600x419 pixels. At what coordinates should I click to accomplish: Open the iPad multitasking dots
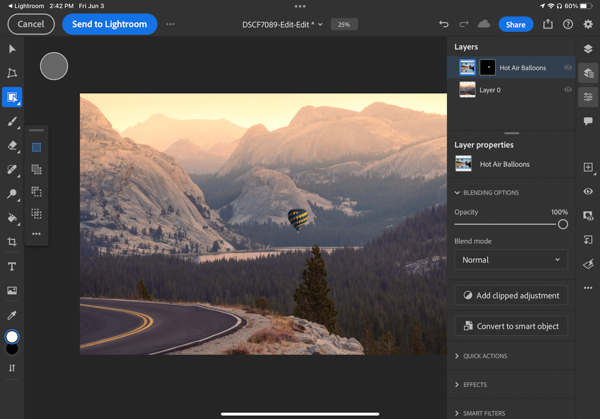click(x=300, y=6)
